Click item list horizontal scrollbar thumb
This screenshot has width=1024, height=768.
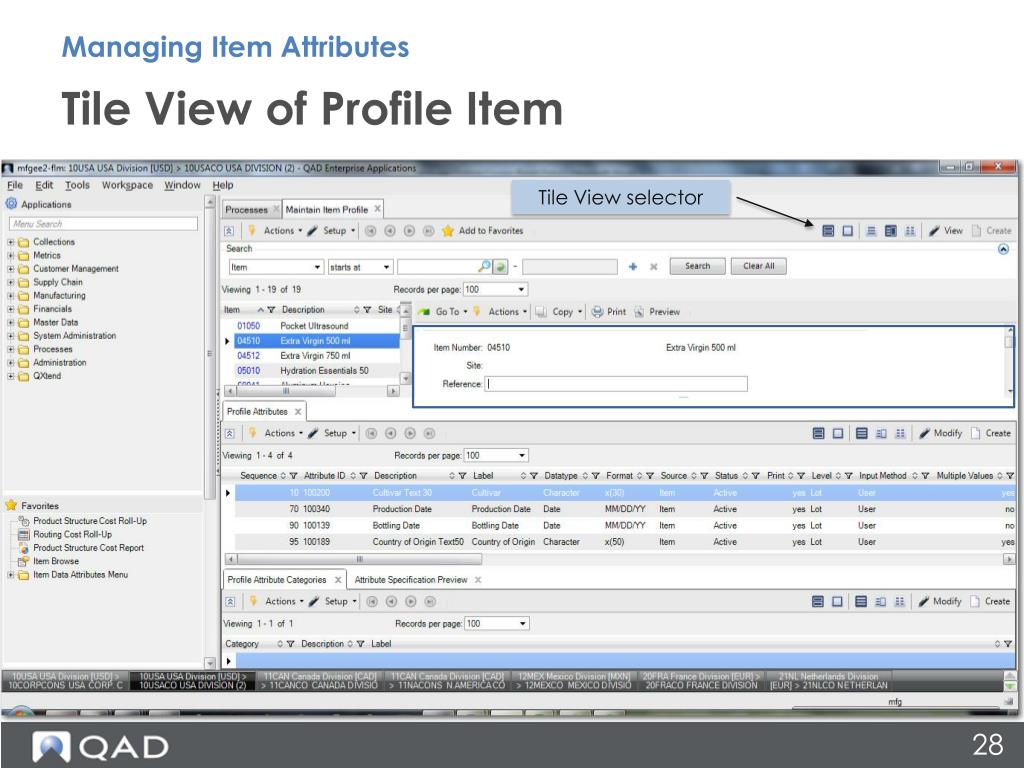[285, 391]
